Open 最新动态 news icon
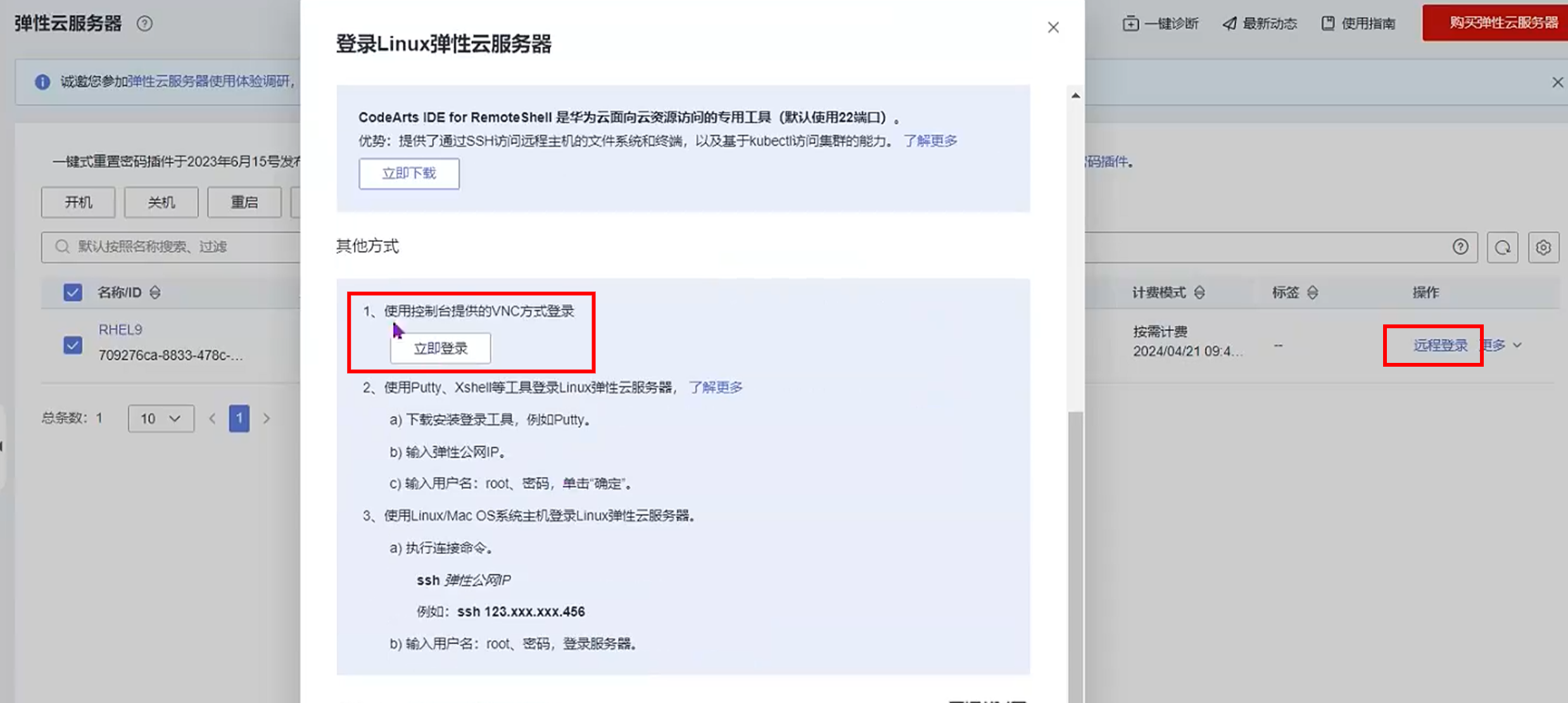 coord(1229,23)
